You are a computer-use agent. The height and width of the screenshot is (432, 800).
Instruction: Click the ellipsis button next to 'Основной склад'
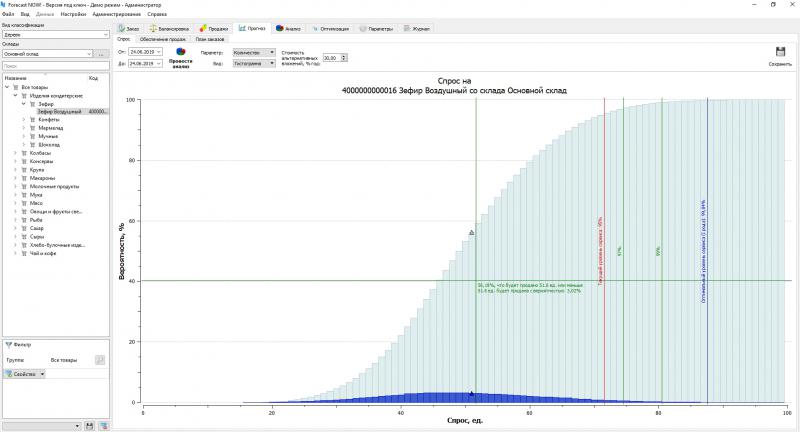(x=101, y=53)
